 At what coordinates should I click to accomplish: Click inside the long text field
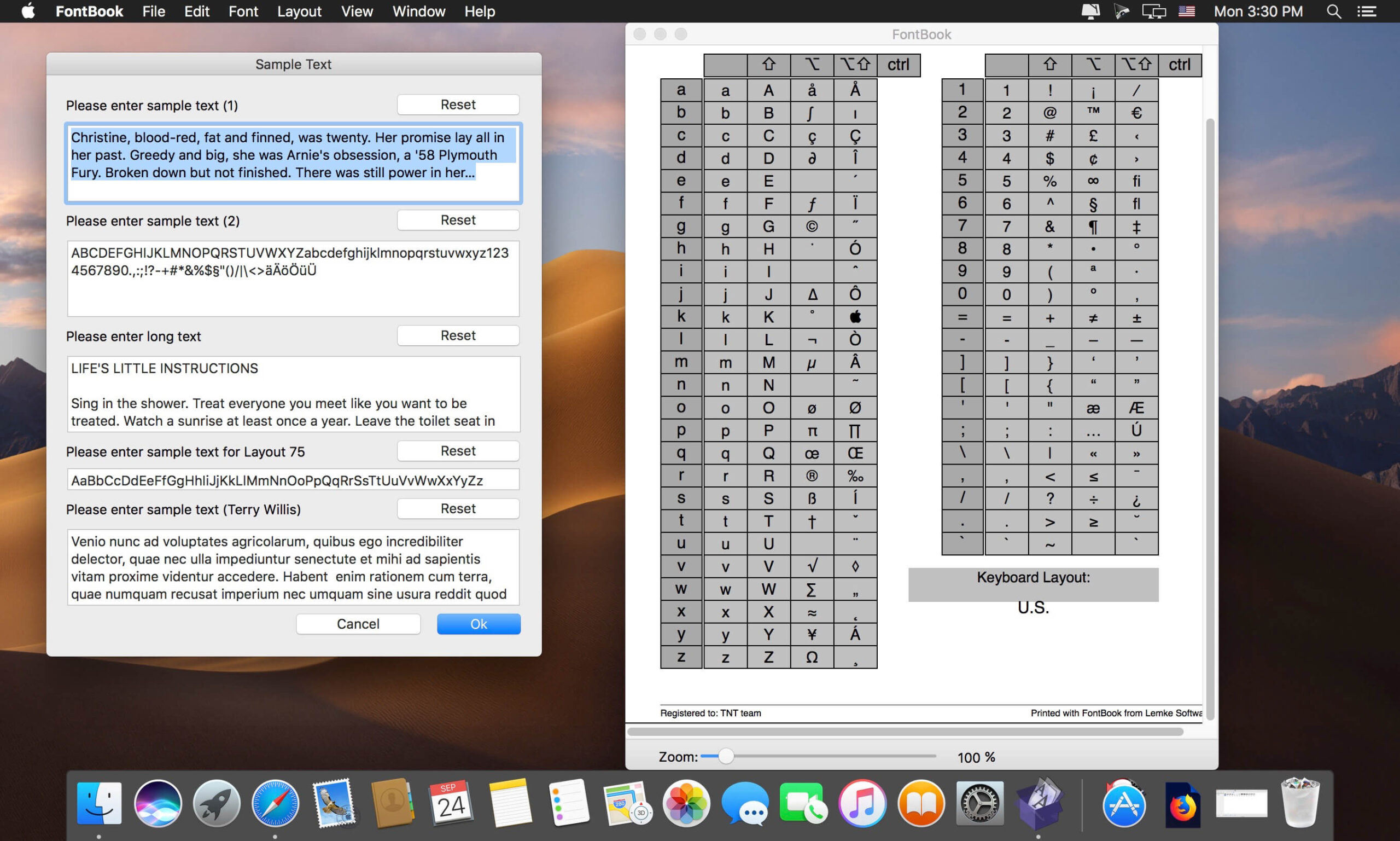pyautogui.click(x=293, y=395)
